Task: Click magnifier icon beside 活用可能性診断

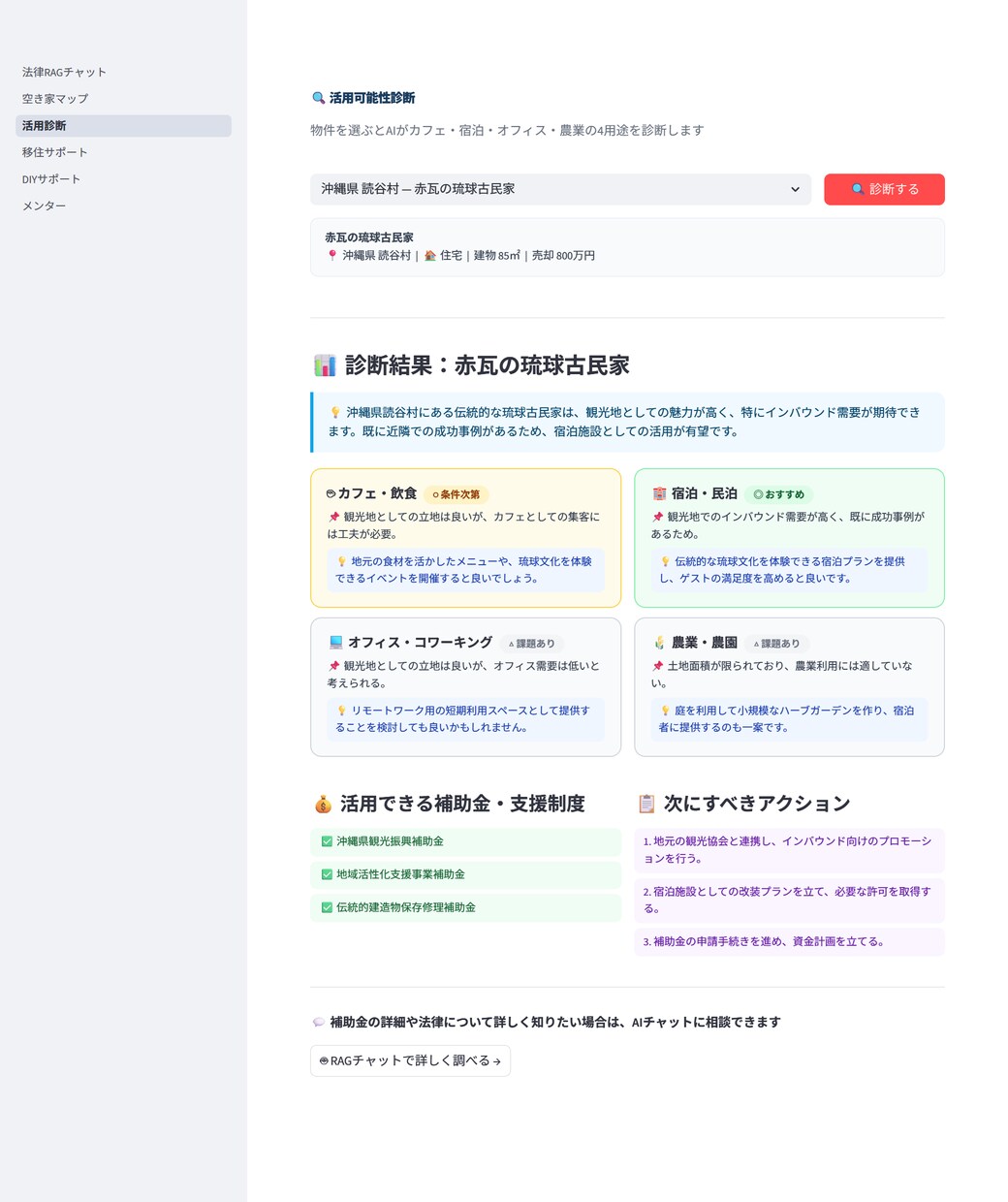Action: point(318,98)
